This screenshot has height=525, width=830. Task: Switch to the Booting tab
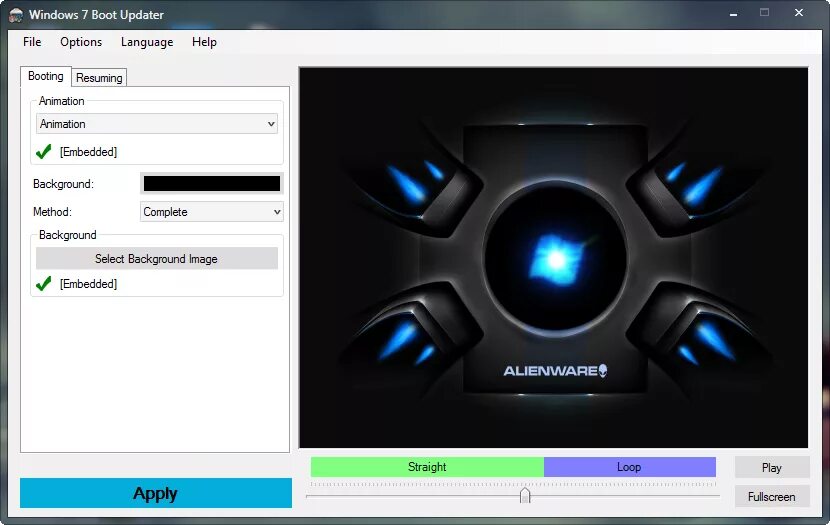[x=46, y=76]
